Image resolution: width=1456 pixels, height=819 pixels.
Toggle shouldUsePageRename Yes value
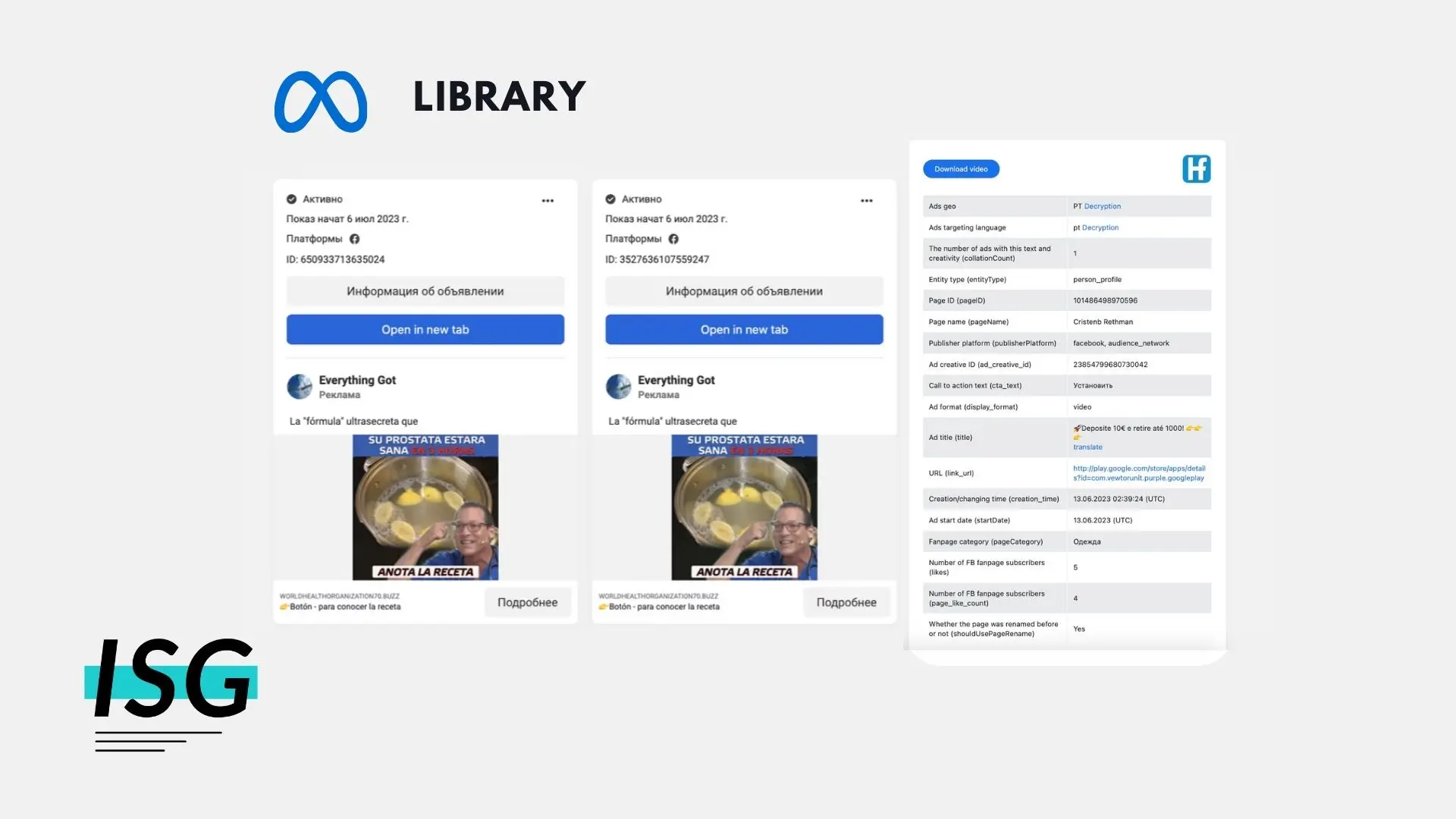tap(1078, 629)
